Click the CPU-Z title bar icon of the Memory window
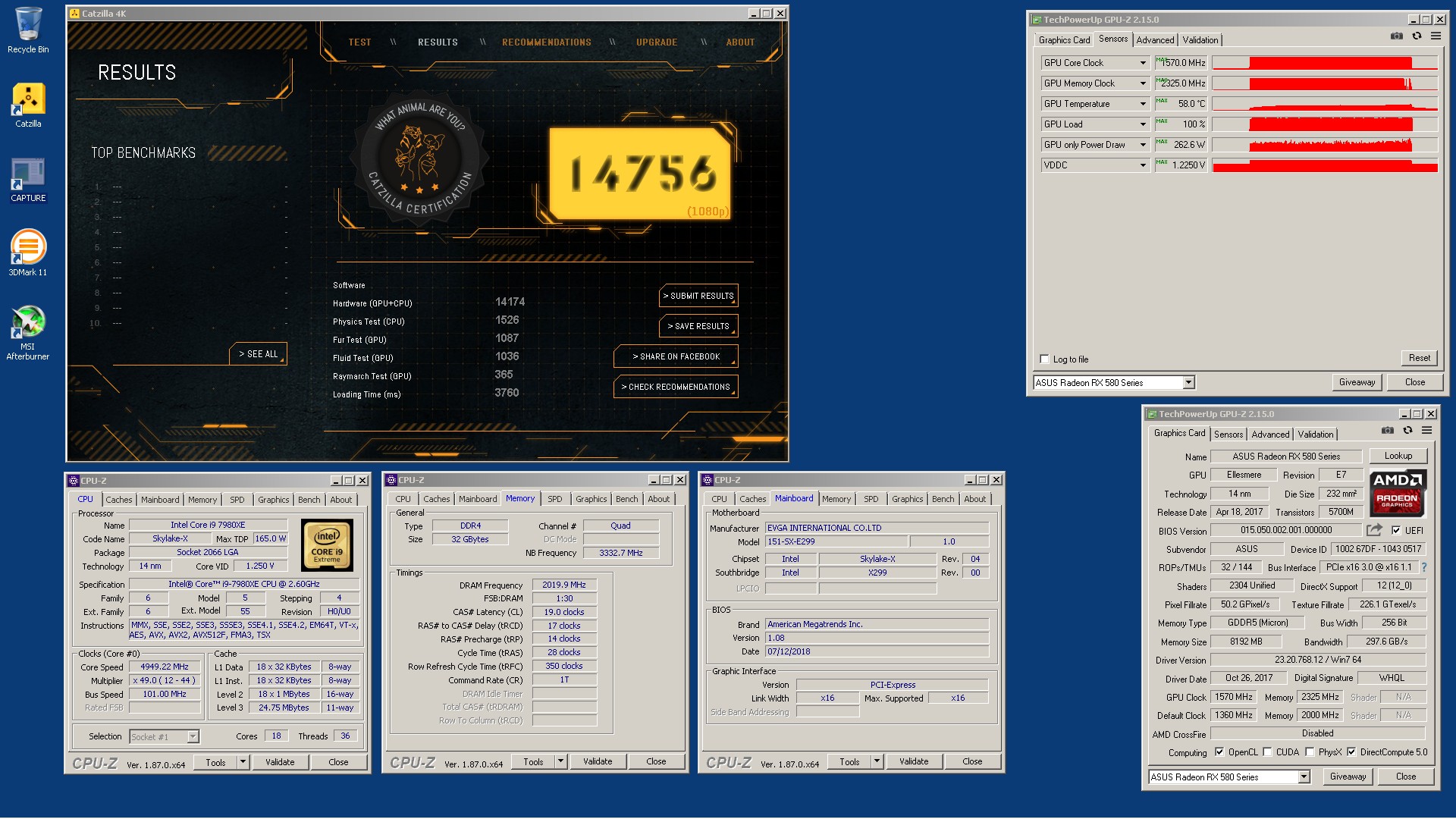The height and width of the screenshot is (819, 1456). (x=391, y=480)
